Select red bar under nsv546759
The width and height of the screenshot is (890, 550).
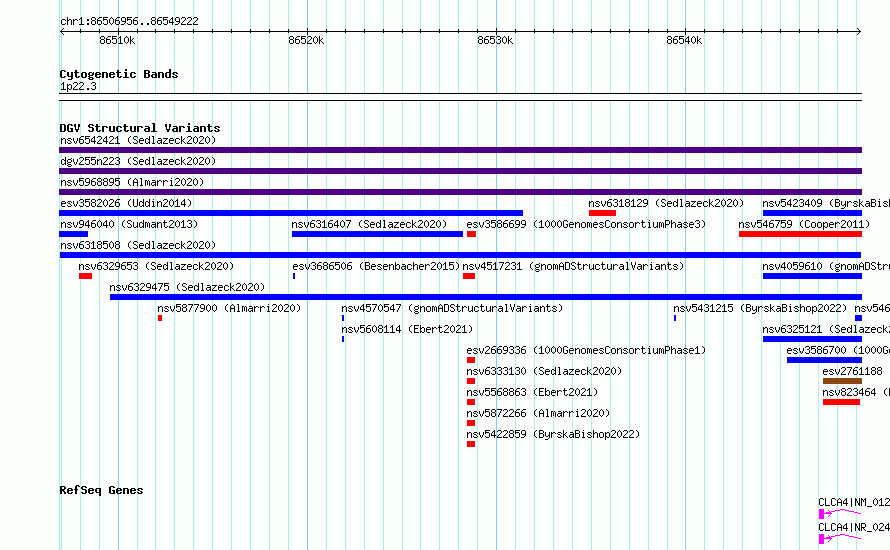click(x=800, y=234)
